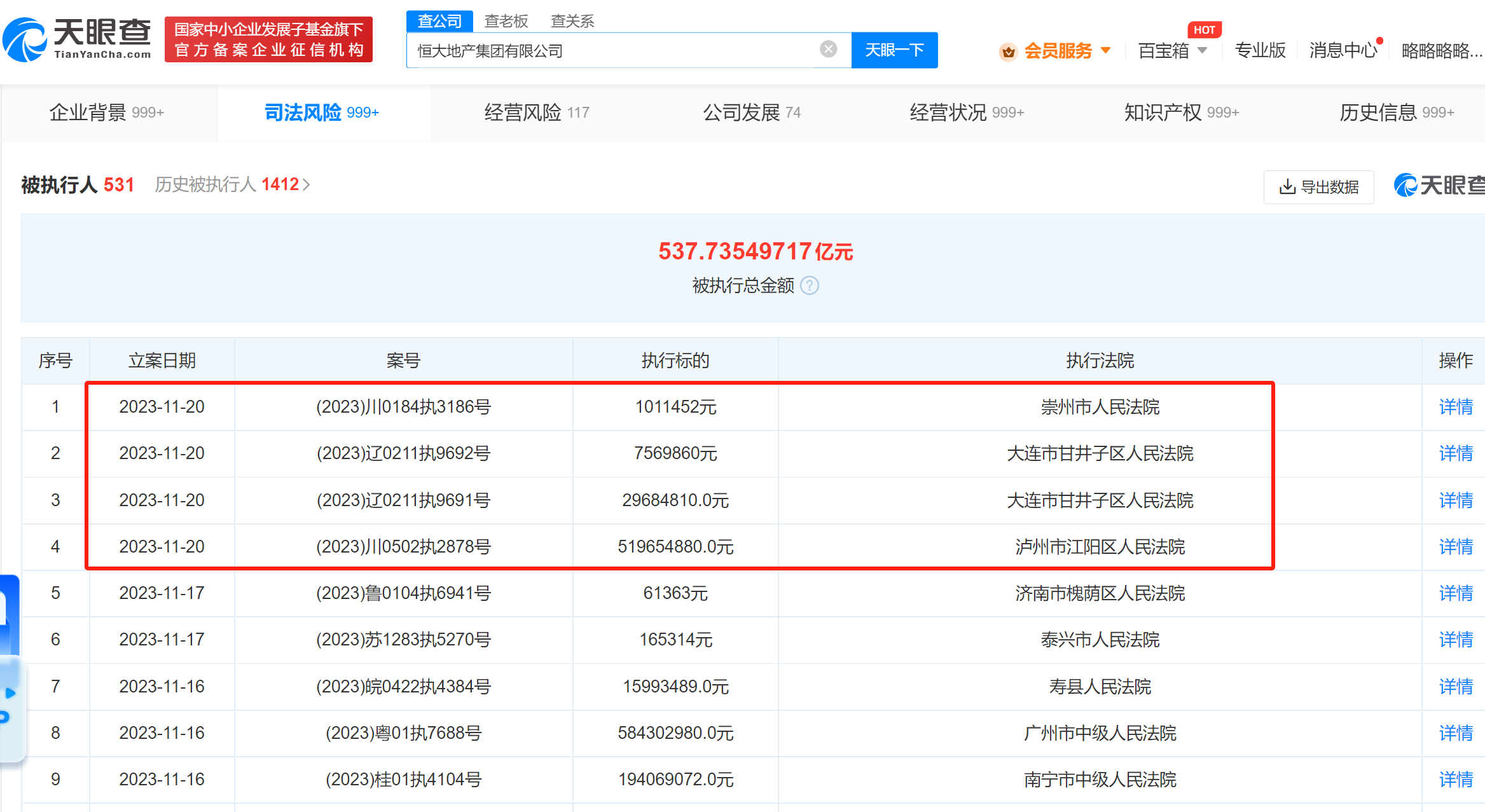
Task: Click the 天眼一下 search button
Action: point(894,50)
